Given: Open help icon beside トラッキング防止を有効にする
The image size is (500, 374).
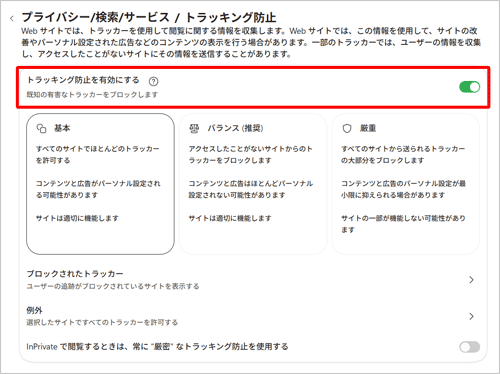Looking at the screenshot, I should tap(153, 81).
